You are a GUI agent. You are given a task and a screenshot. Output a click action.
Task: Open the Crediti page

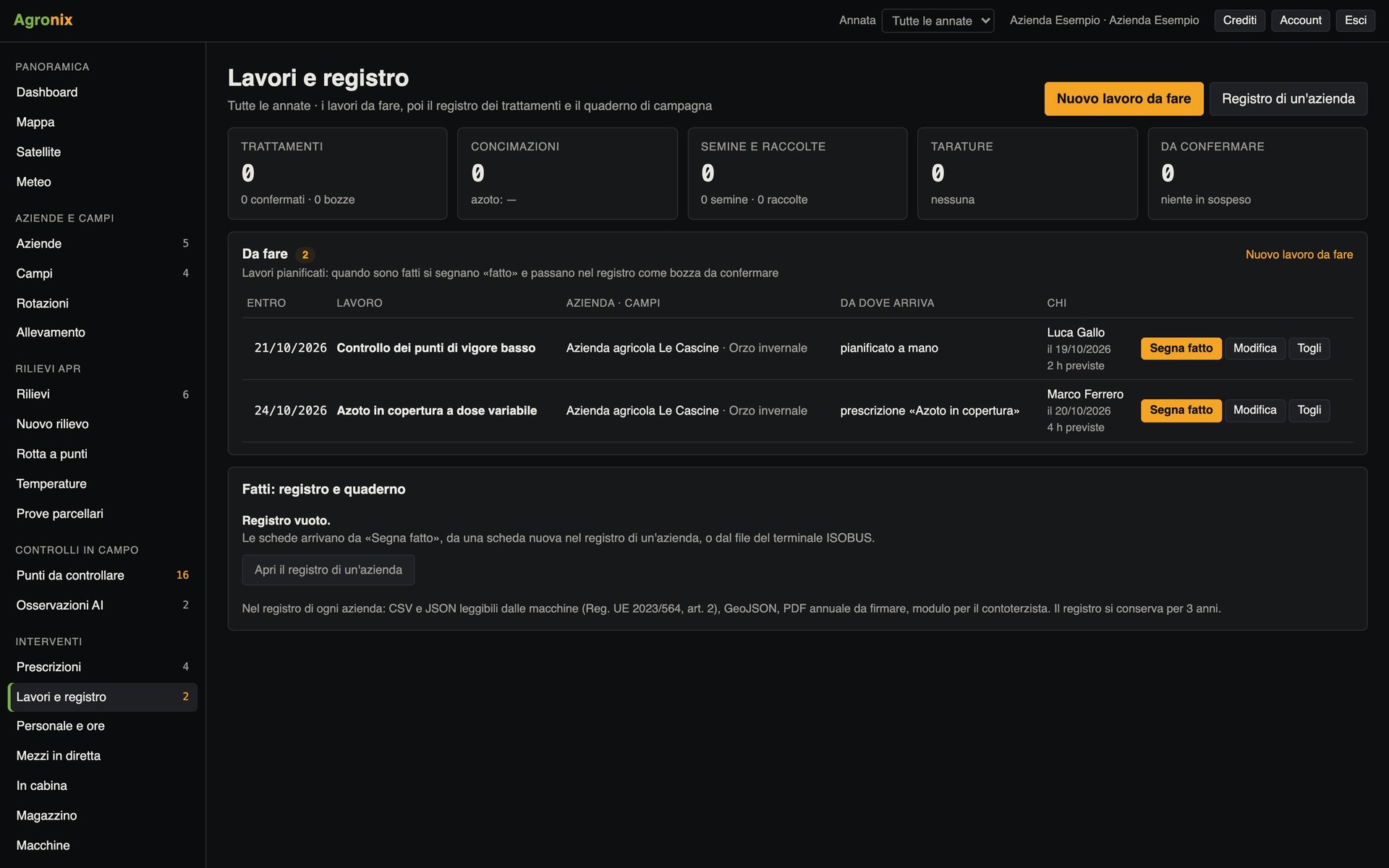[x=1239, y=20]
